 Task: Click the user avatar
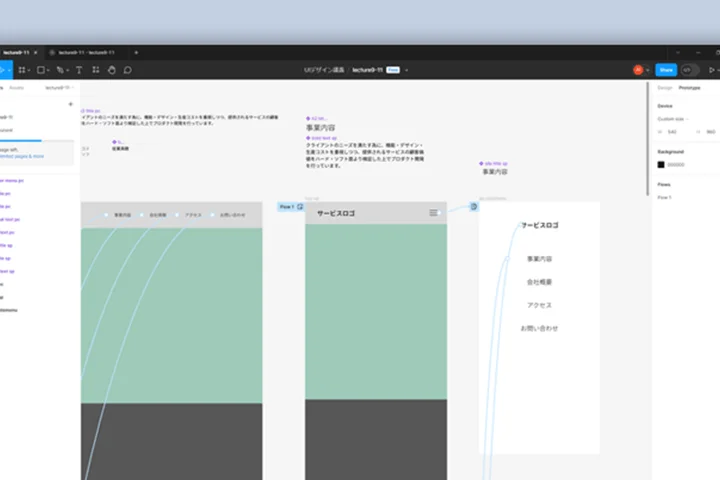click(x=638, y=70)
